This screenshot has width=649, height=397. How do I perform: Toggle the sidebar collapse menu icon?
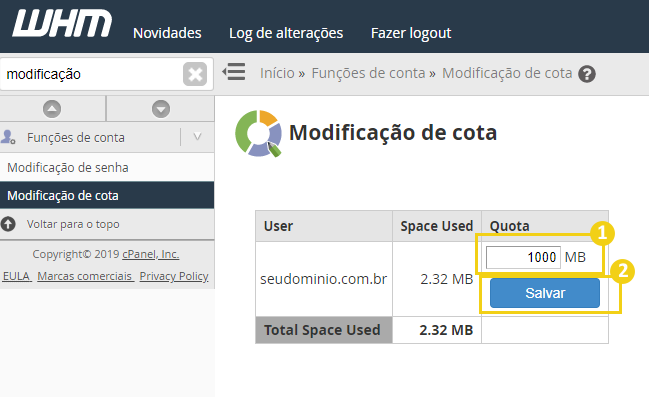coord(234,72)
